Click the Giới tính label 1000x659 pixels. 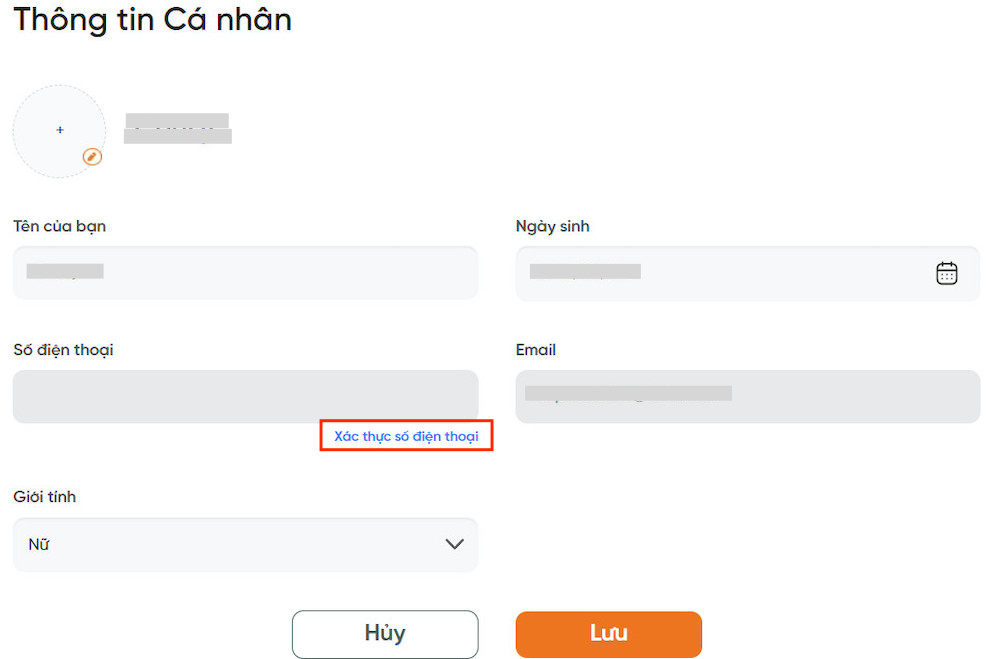[45, 496]
